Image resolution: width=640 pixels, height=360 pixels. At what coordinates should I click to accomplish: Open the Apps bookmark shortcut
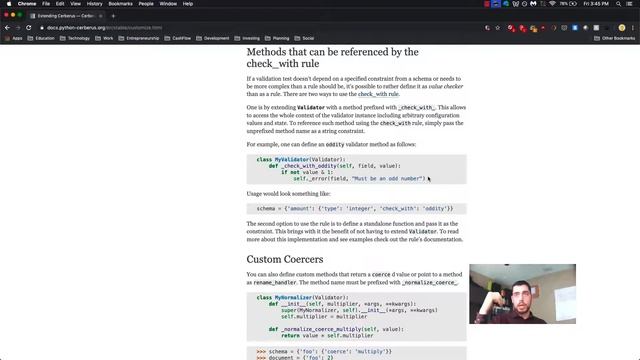pyautogui.click(x=14, y=38)
